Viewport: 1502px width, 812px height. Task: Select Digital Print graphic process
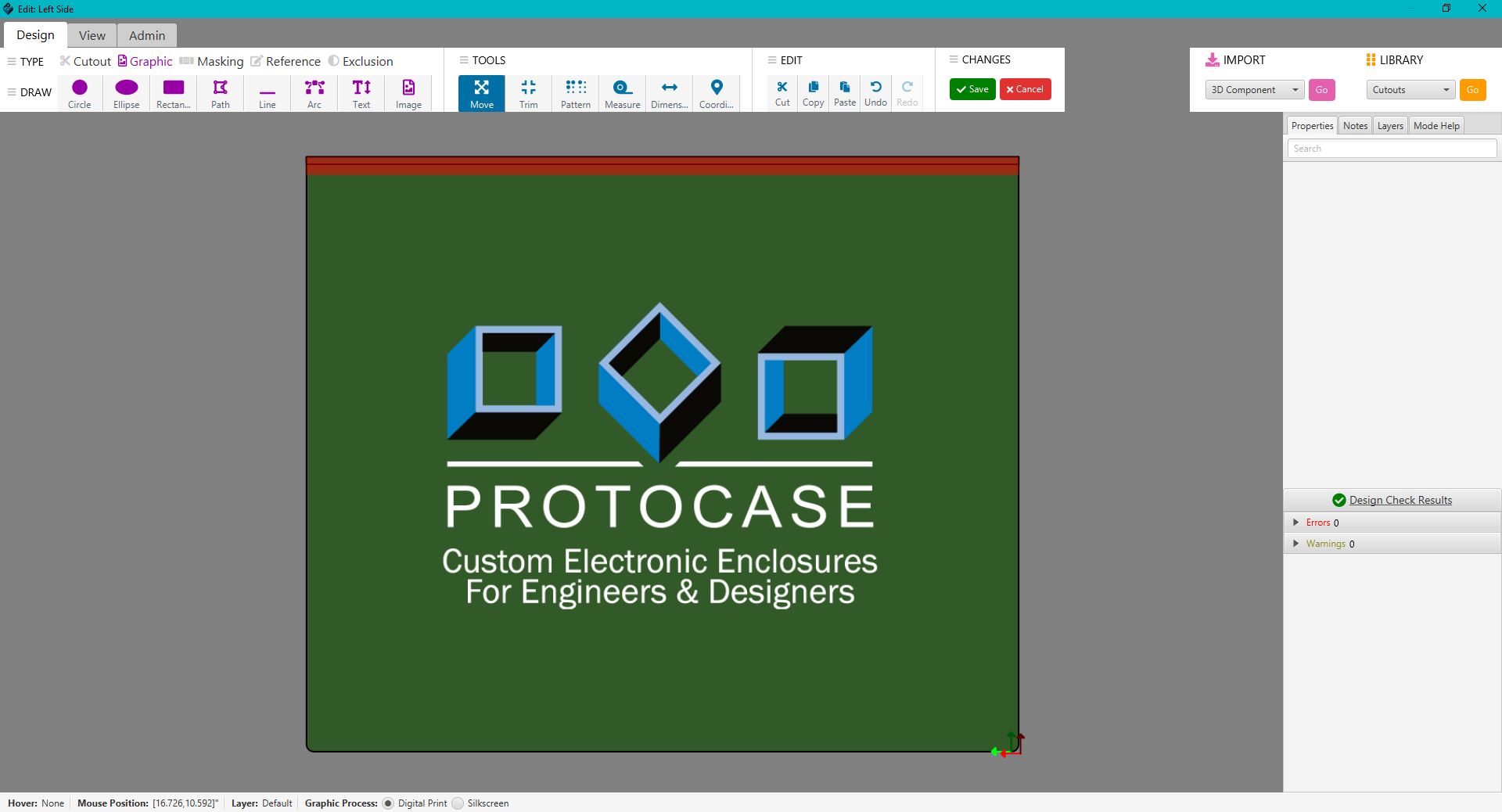pyautogui.click(x=388, y=803)
